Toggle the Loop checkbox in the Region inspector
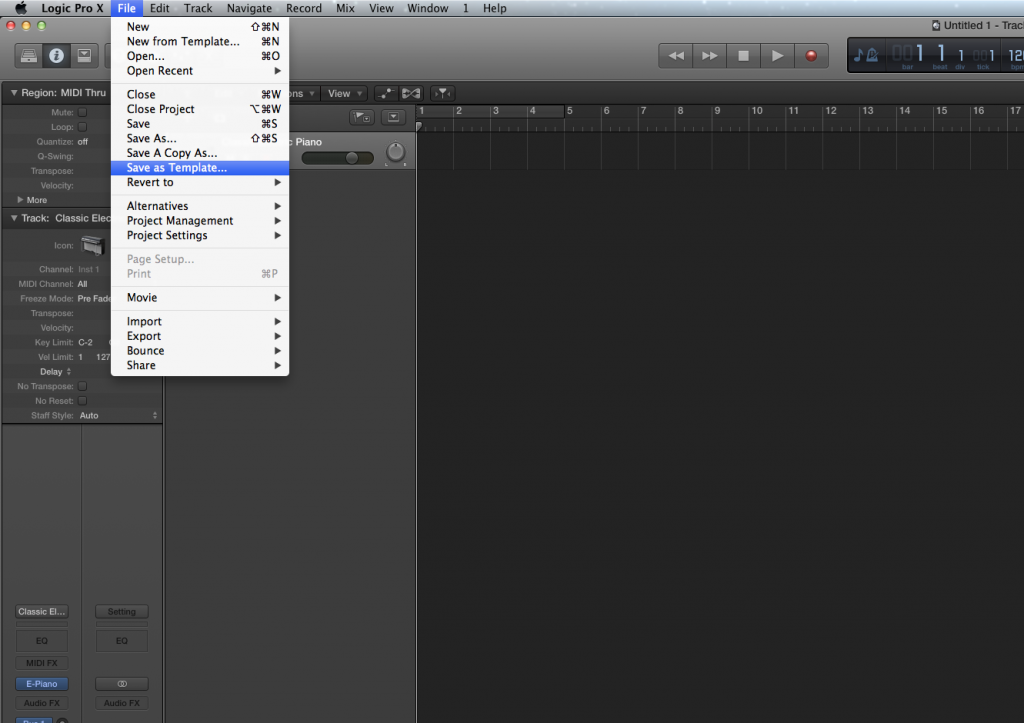 point(82,127)
